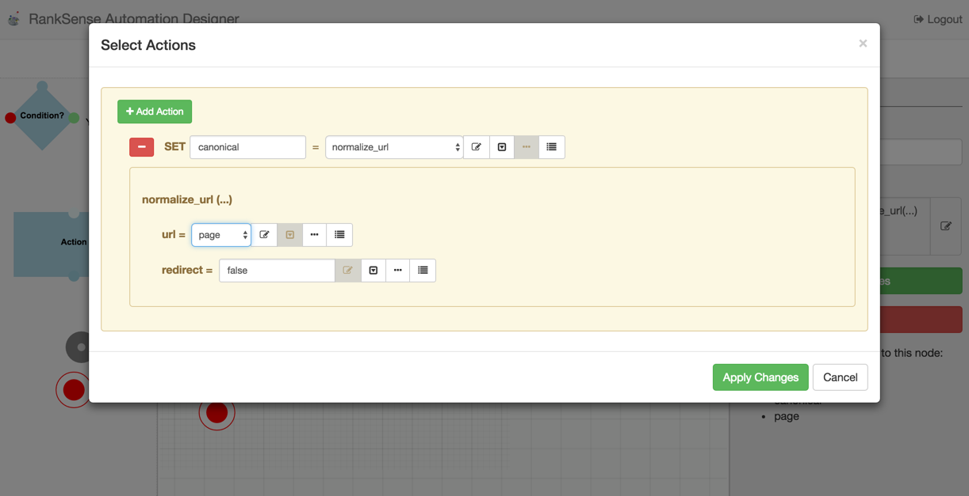This screenshot has height=496, width=969.
Task: Select the pencil edit icon in SET row
Action: coord(476,147)
